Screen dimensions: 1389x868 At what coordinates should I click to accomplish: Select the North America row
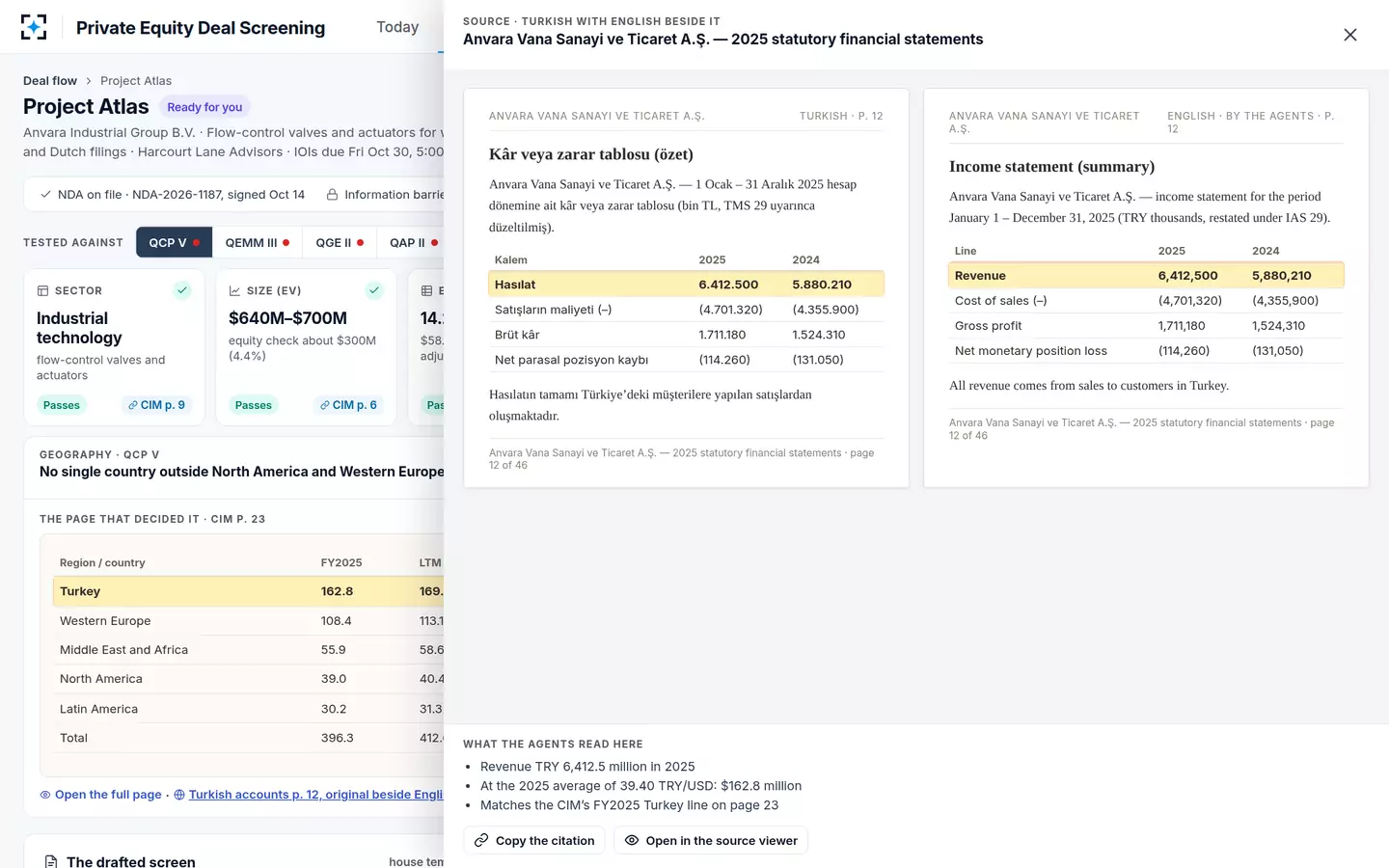point(249,679)
